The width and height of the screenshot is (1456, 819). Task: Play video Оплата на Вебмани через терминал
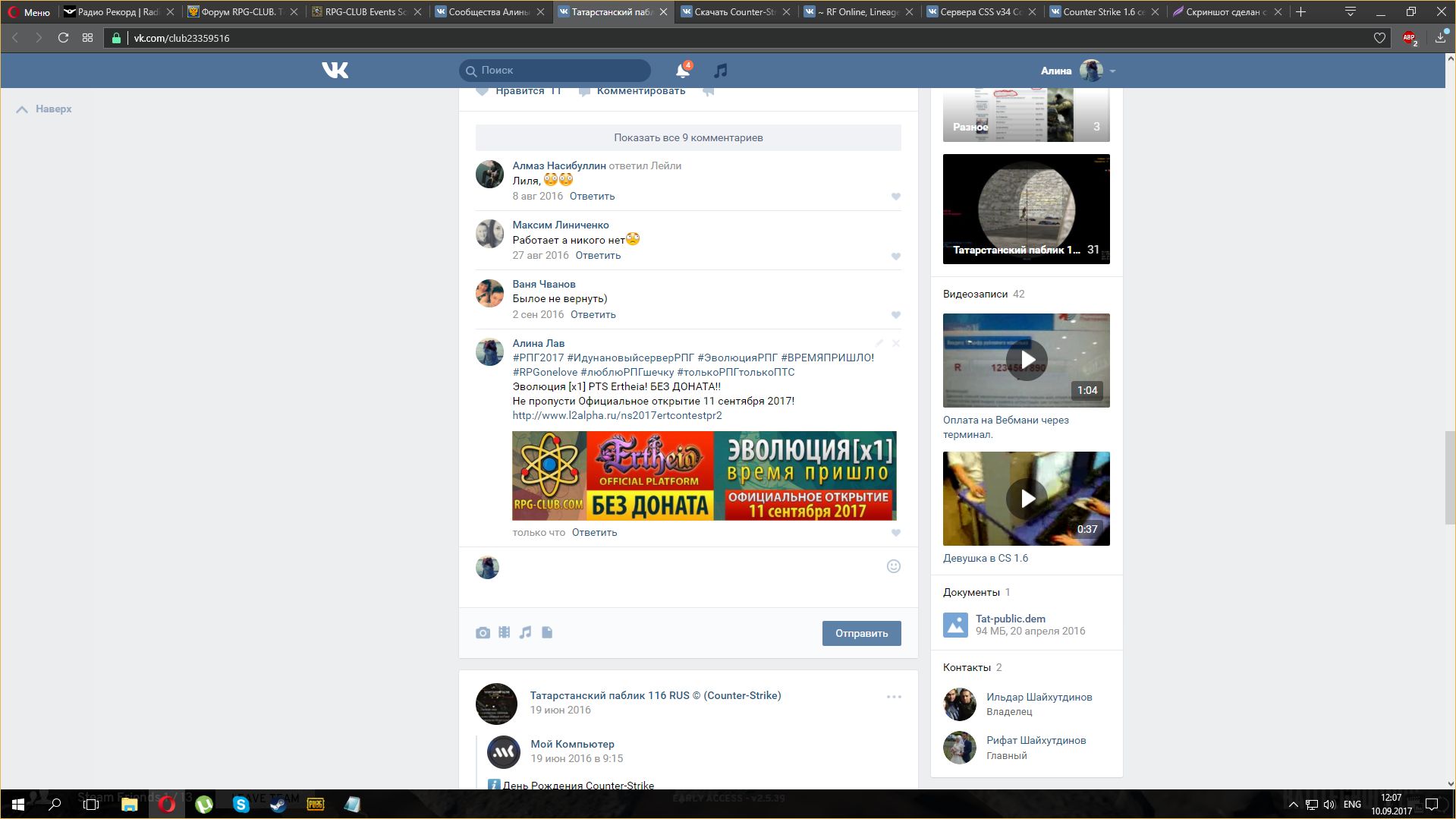[1026, 360]
